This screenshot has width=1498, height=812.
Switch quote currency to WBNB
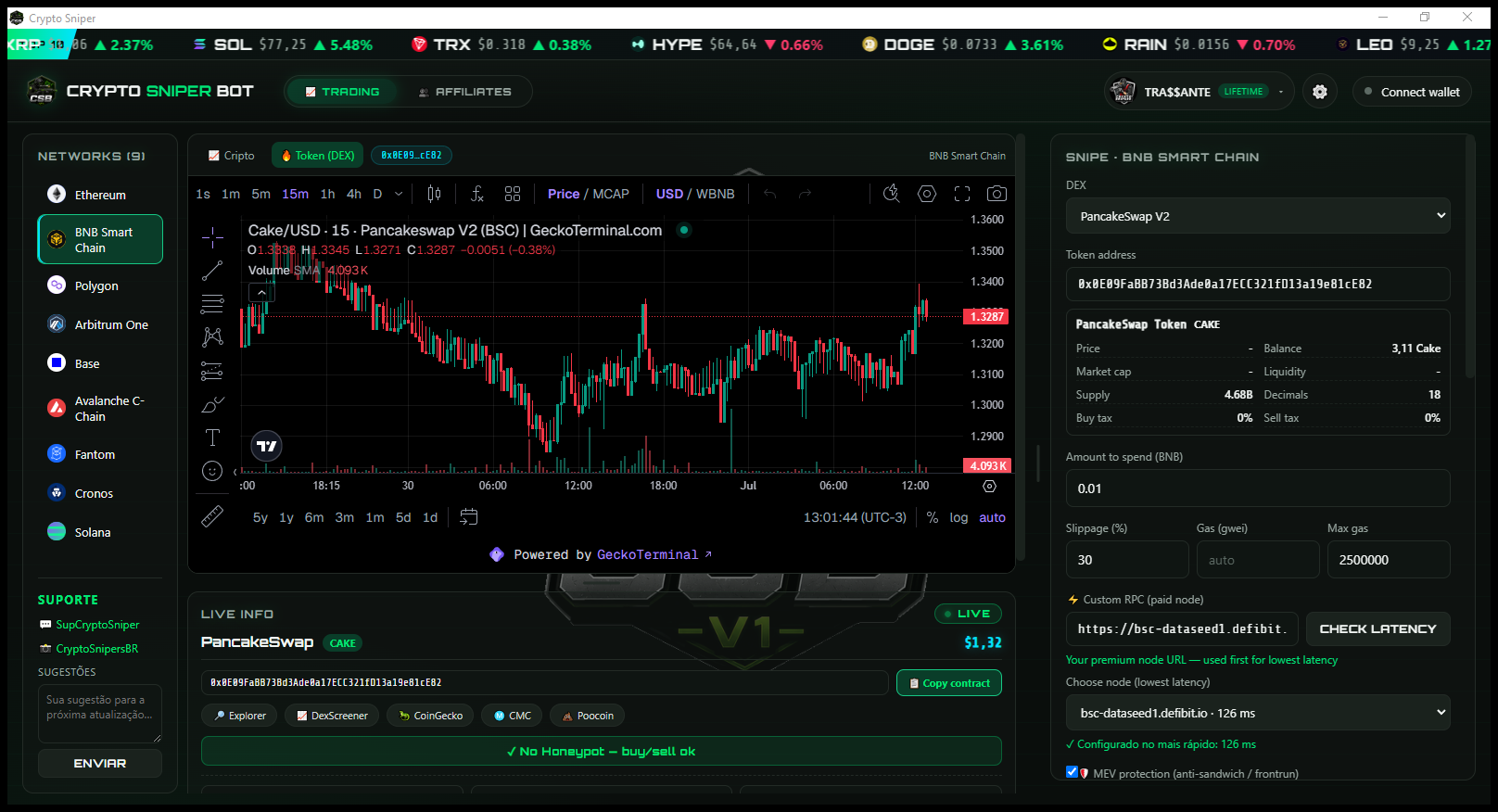tap(716, 194)
